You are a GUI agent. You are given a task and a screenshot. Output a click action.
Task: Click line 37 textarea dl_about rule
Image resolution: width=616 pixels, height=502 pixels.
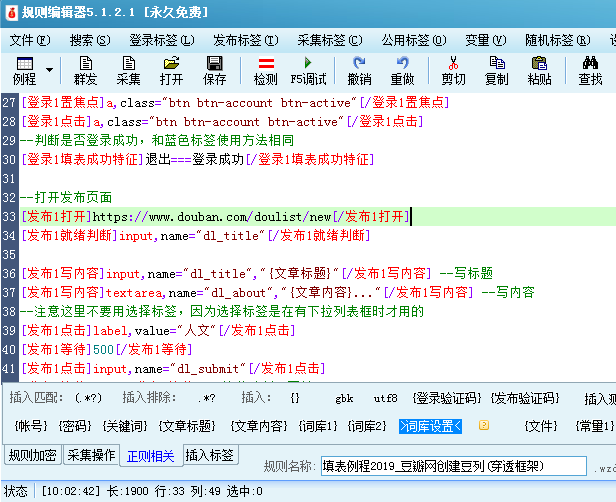(x=278, y=293)
